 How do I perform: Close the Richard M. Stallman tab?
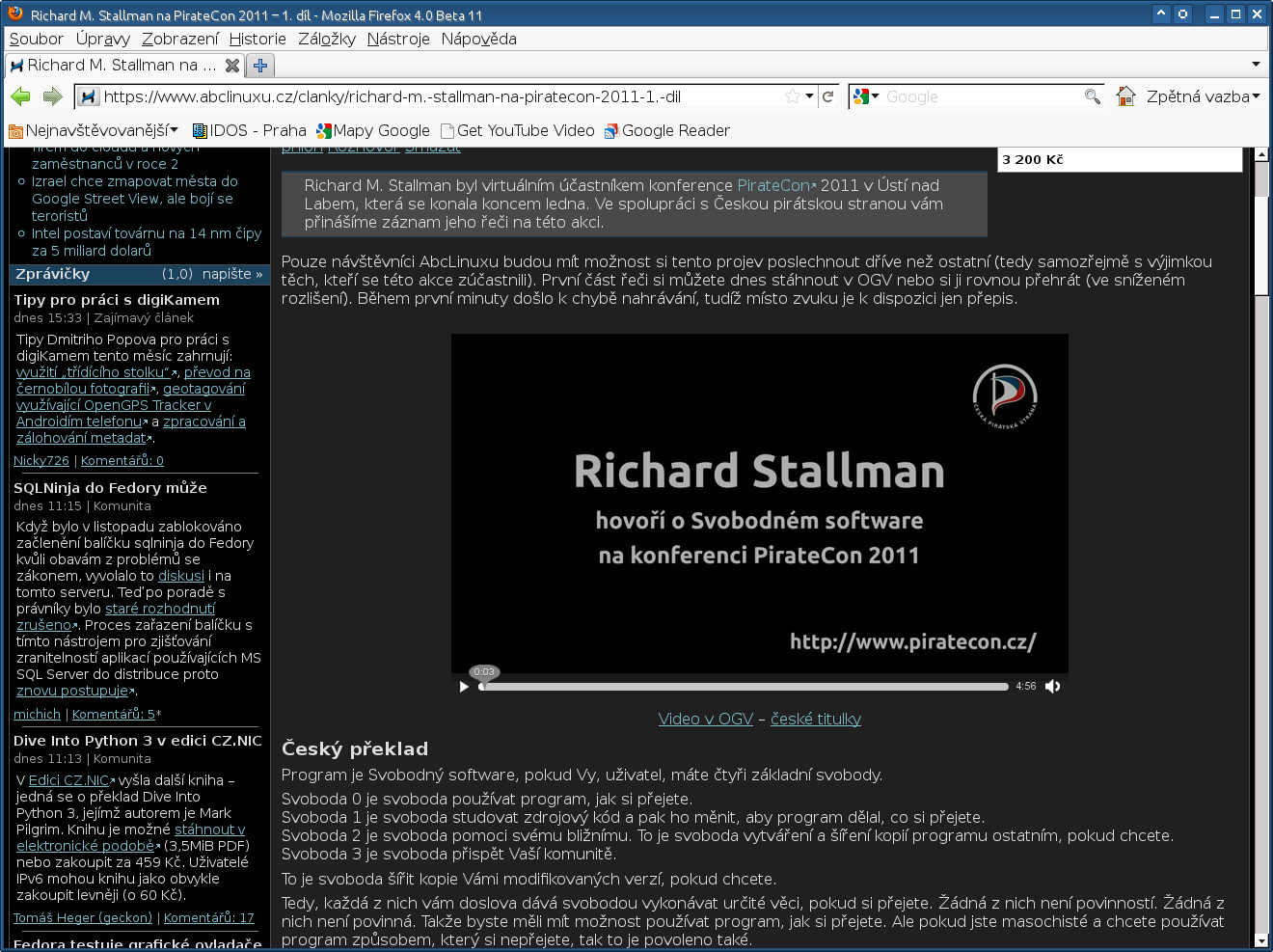tap(231, 66)
